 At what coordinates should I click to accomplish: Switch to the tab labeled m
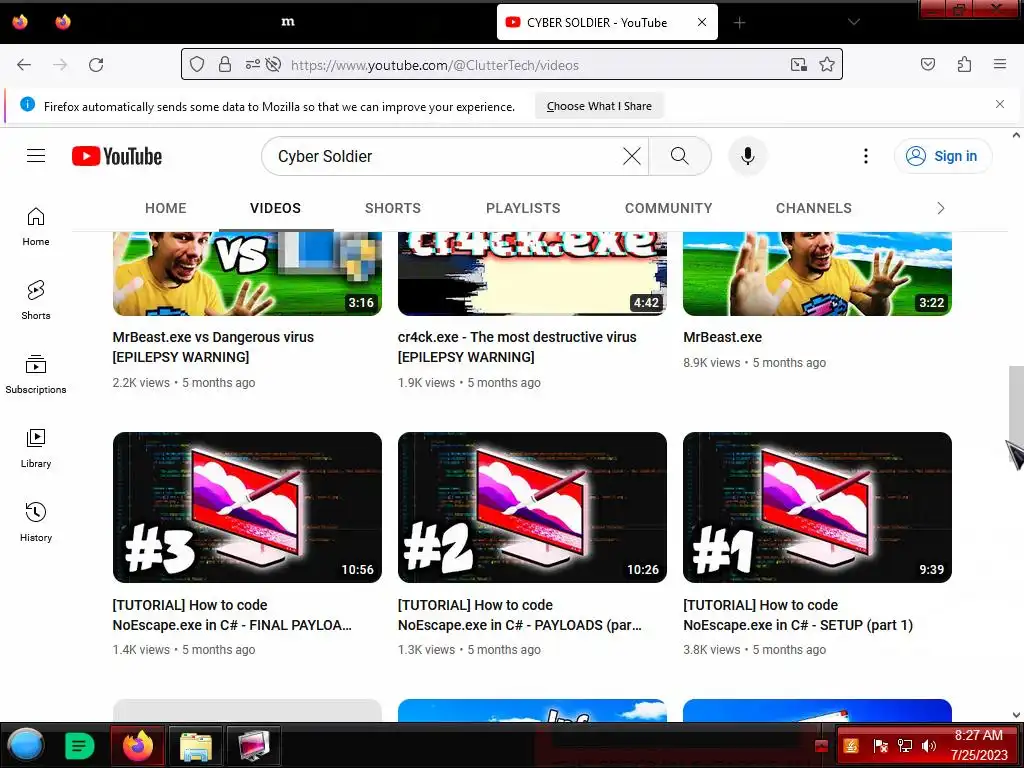tap(288, 22)
